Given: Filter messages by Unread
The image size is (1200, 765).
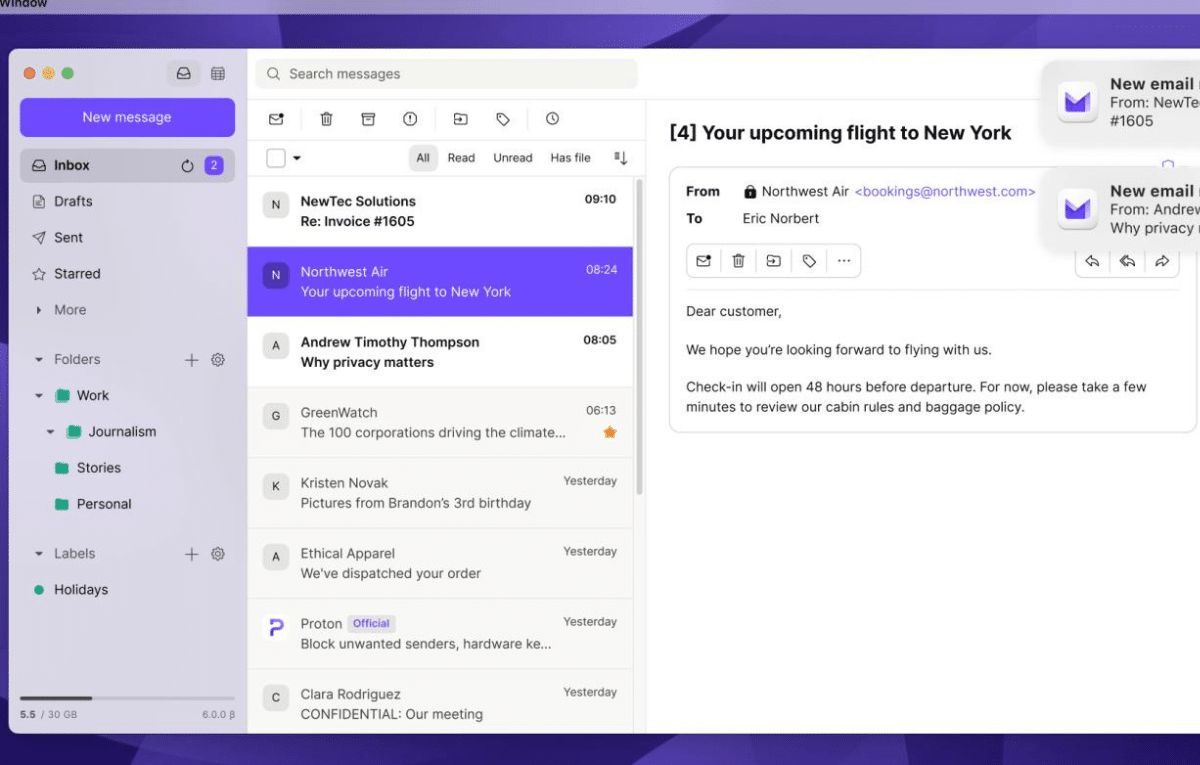Looking at the screenshot, I should click(x=512, y=158).
